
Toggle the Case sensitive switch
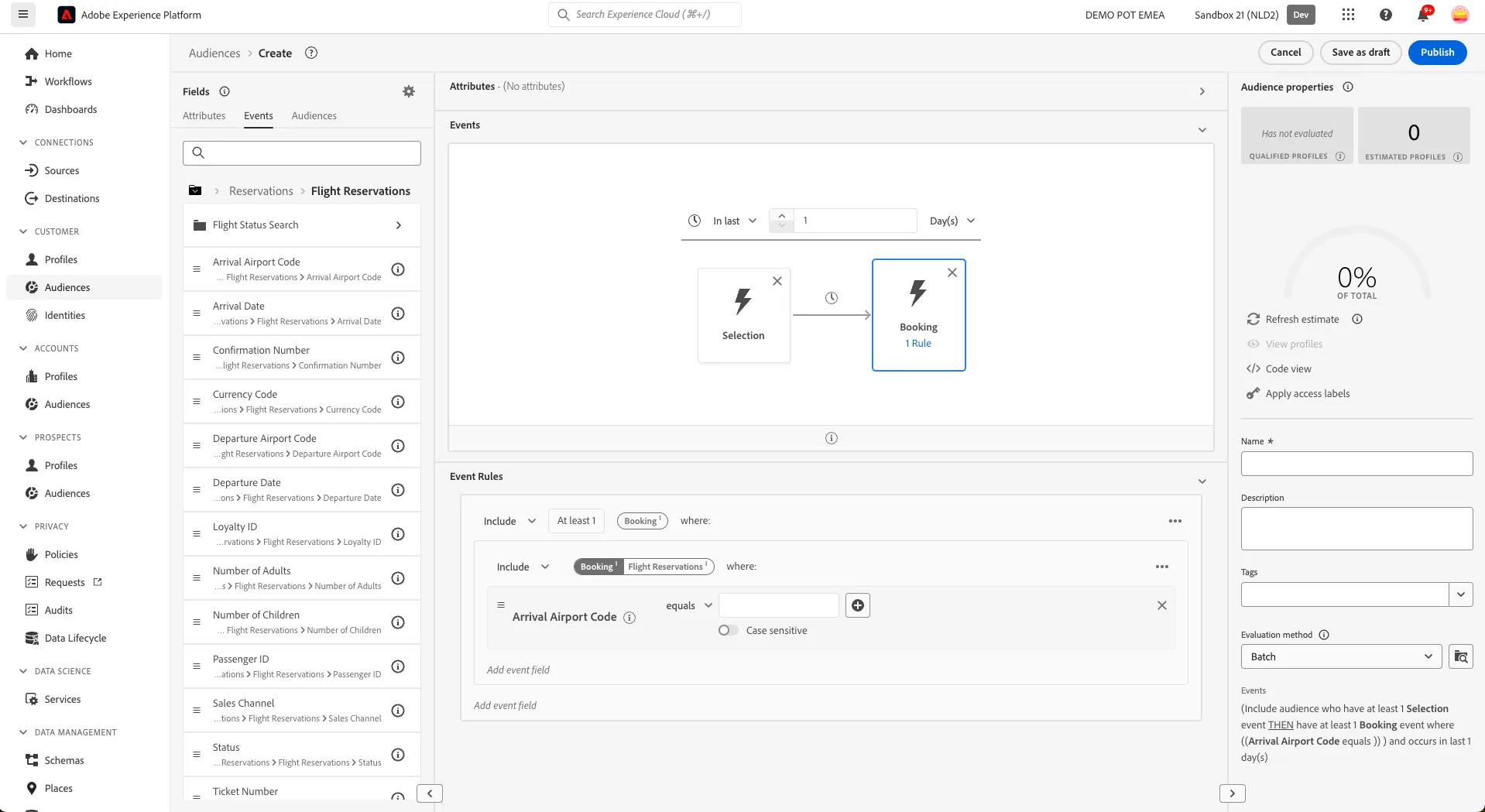(x=728, y=630)
